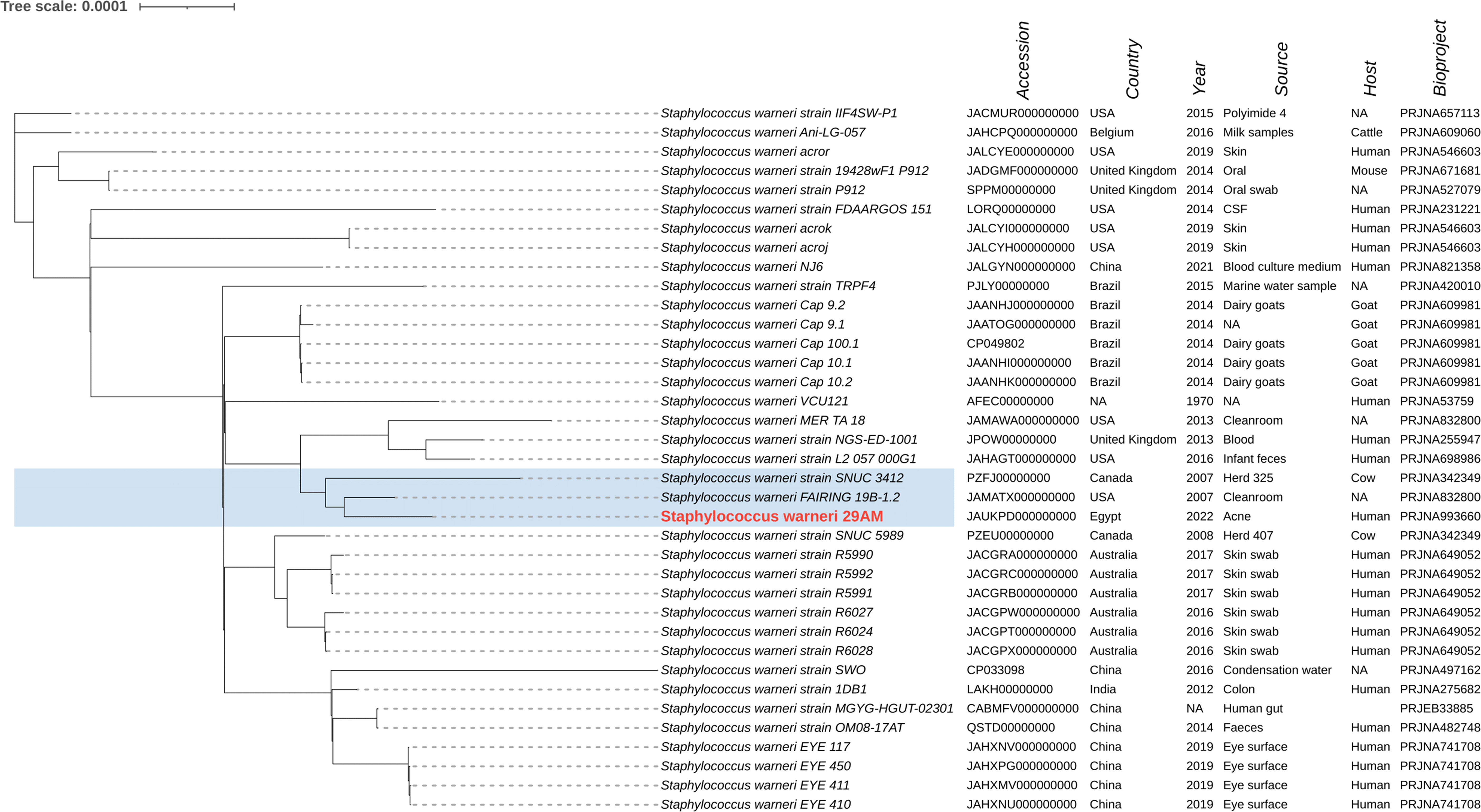Click source cell Polyimide 4
Screen dimensions: 1481x812
(x=1255, y=113)
